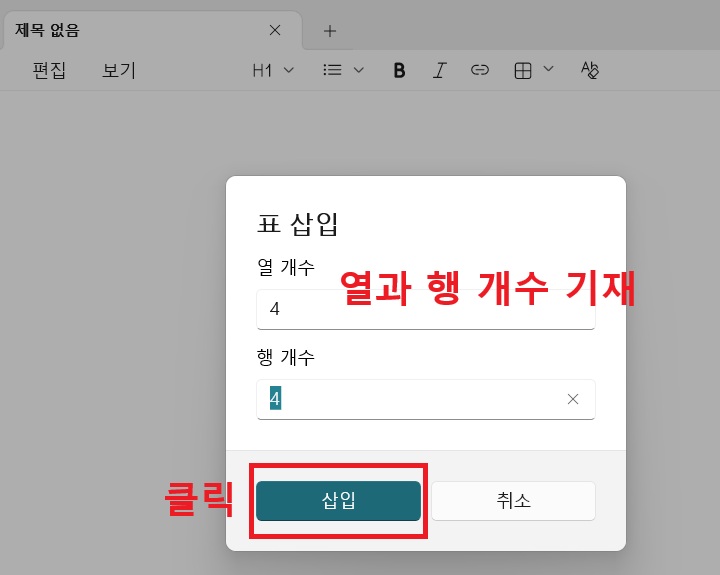Clear the 행 개수 field with X
This screenshot has height=575, width=720.
click(x=573, y=399)
